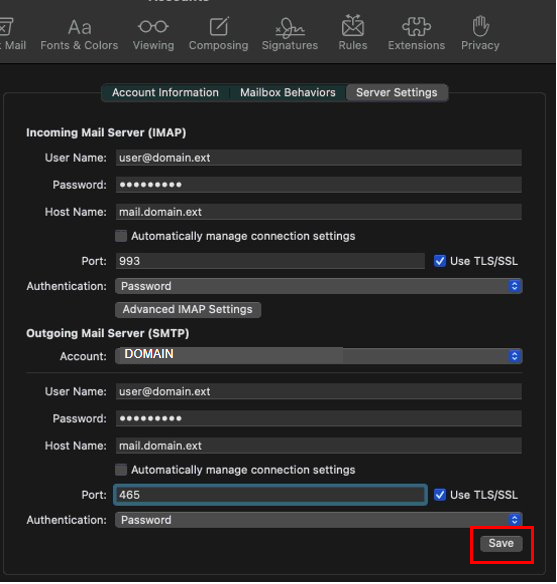
Task: Open the Viewing preferences pane
Action: pyautogui.click(x=153, y=34)
